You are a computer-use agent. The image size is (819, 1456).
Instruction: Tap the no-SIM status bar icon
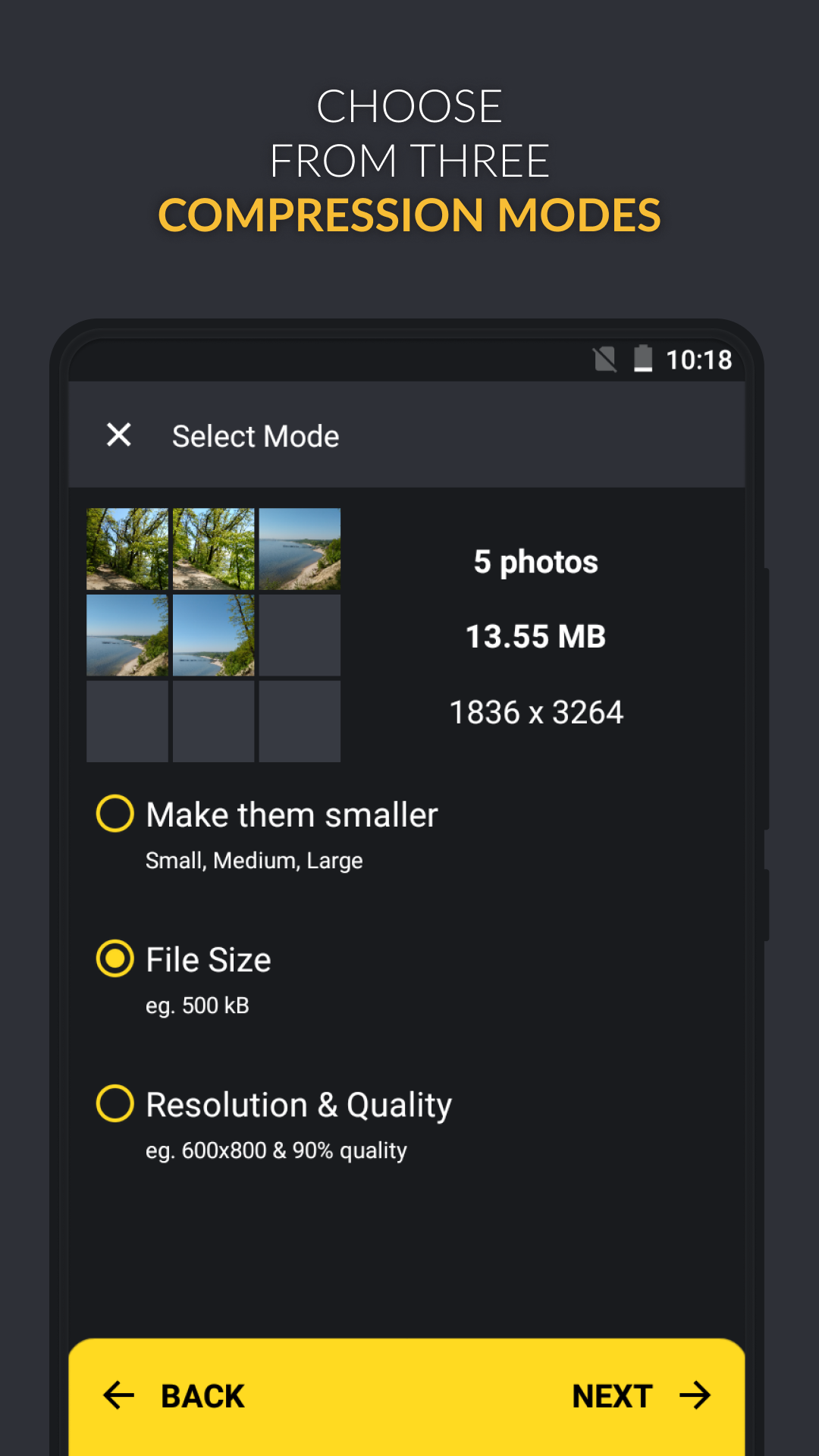click(x=605, y=359)
